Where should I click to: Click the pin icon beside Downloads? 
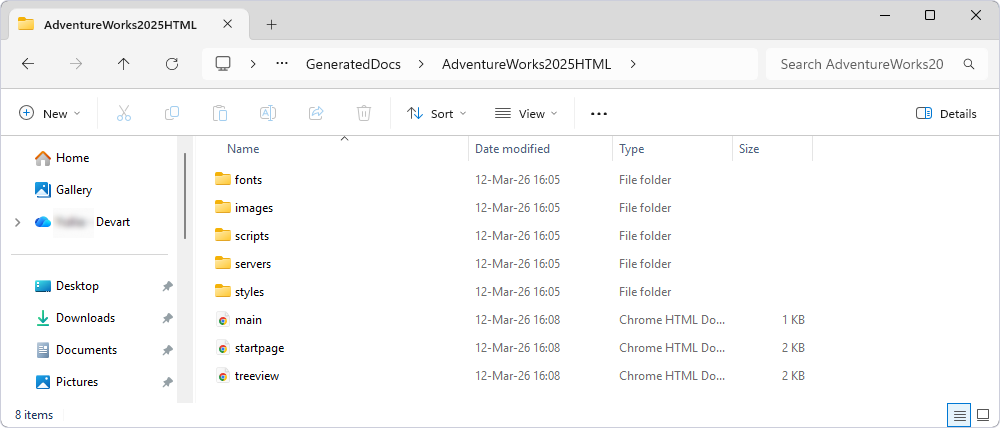(x=167, y=318)
